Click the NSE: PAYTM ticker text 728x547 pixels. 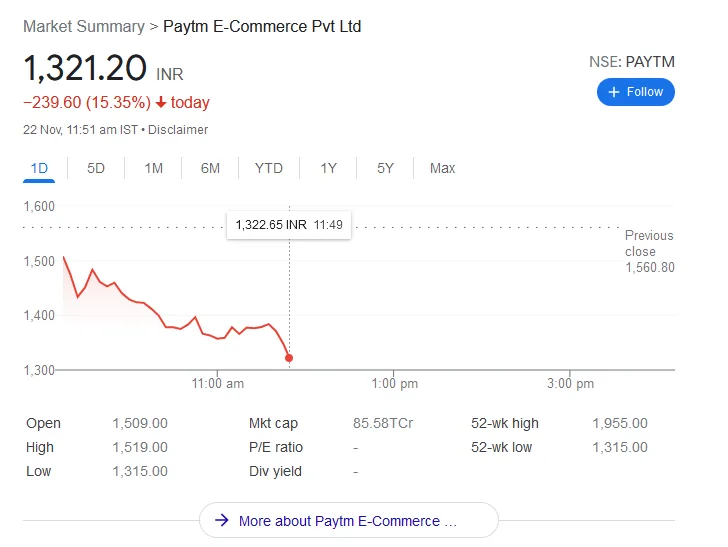(x=631, y=62)
